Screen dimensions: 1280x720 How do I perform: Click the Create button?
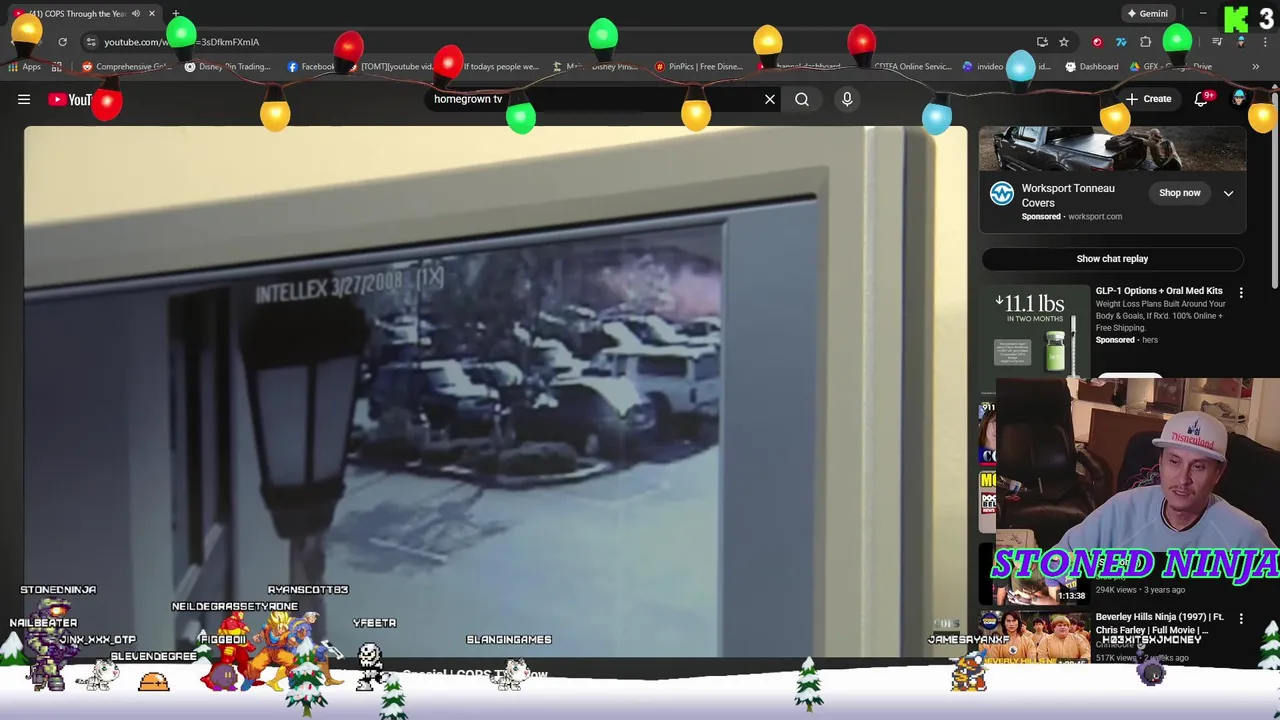click(x=1148, y=99)
